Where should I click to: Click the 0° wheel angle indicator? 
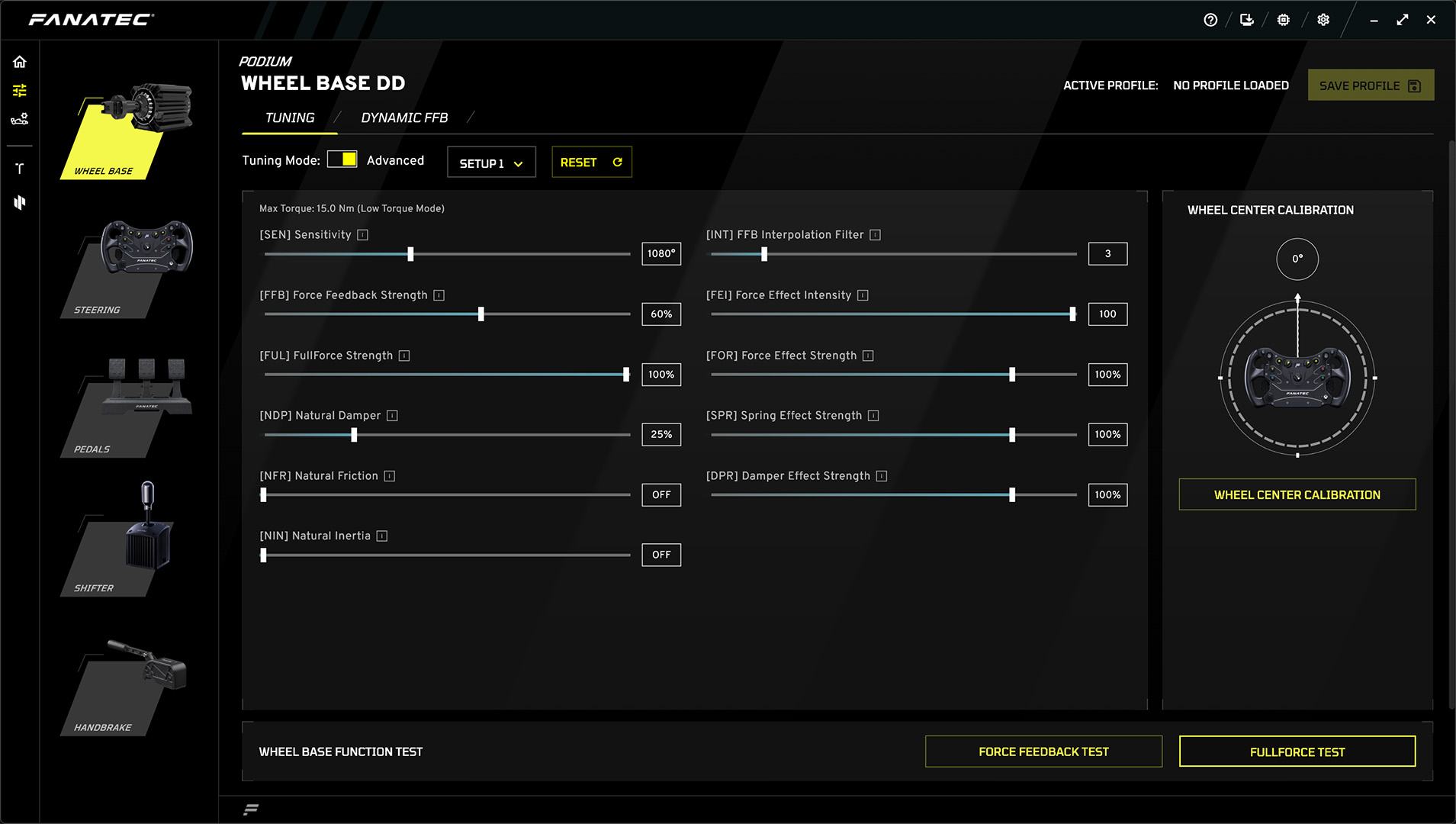(1297, 259)
